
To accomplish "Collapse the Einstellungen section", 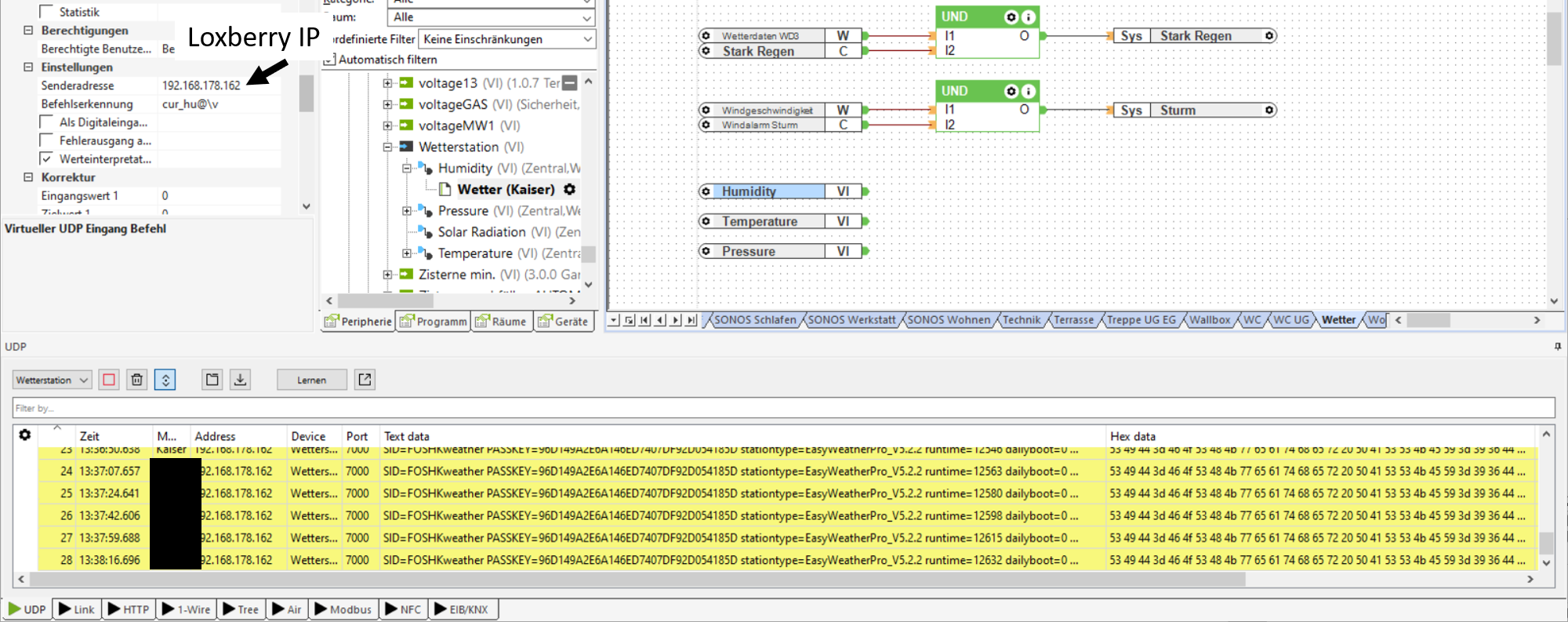I will (28, 67).
